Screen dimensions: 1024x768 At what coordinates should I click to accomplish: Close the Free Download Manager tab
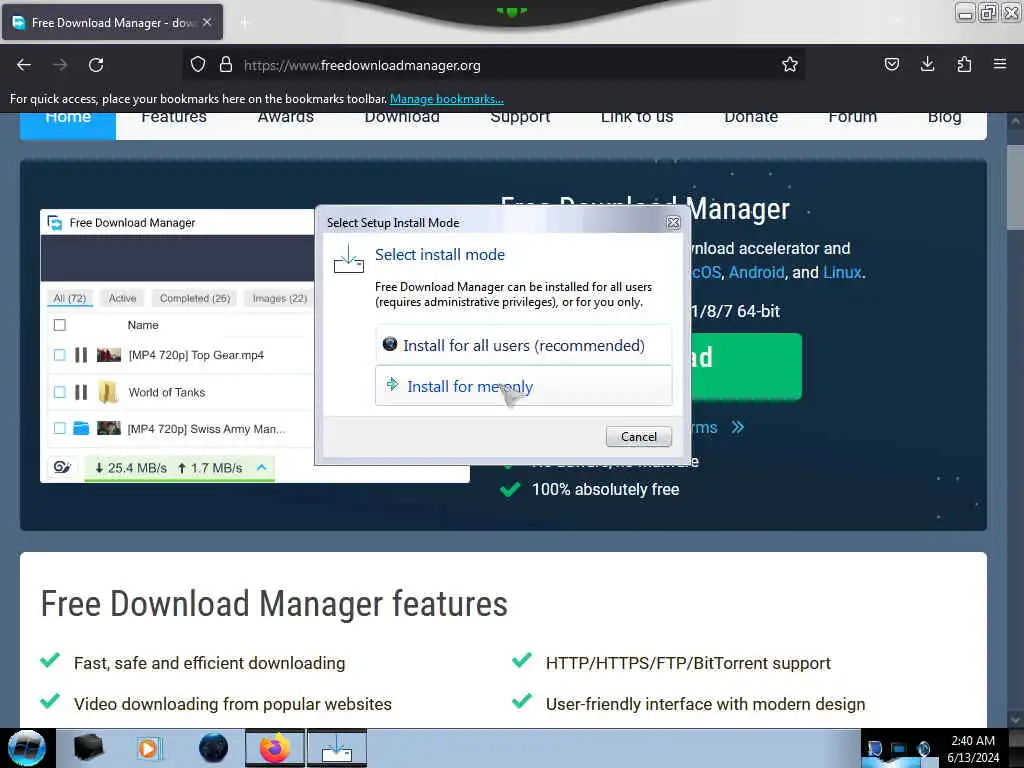point(207,22)
